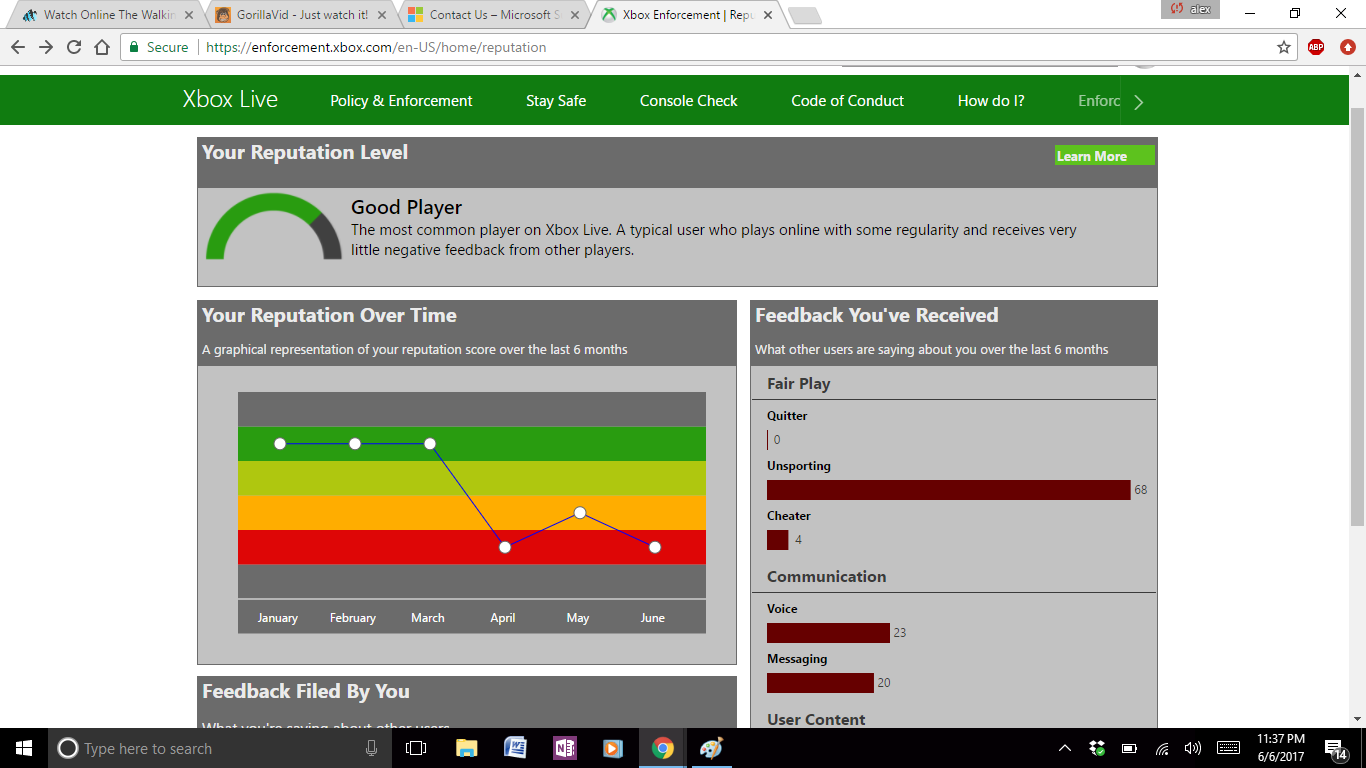Click the February reputation data point
The width and height of the screenshot is (1366, 768).
(355, 444)
